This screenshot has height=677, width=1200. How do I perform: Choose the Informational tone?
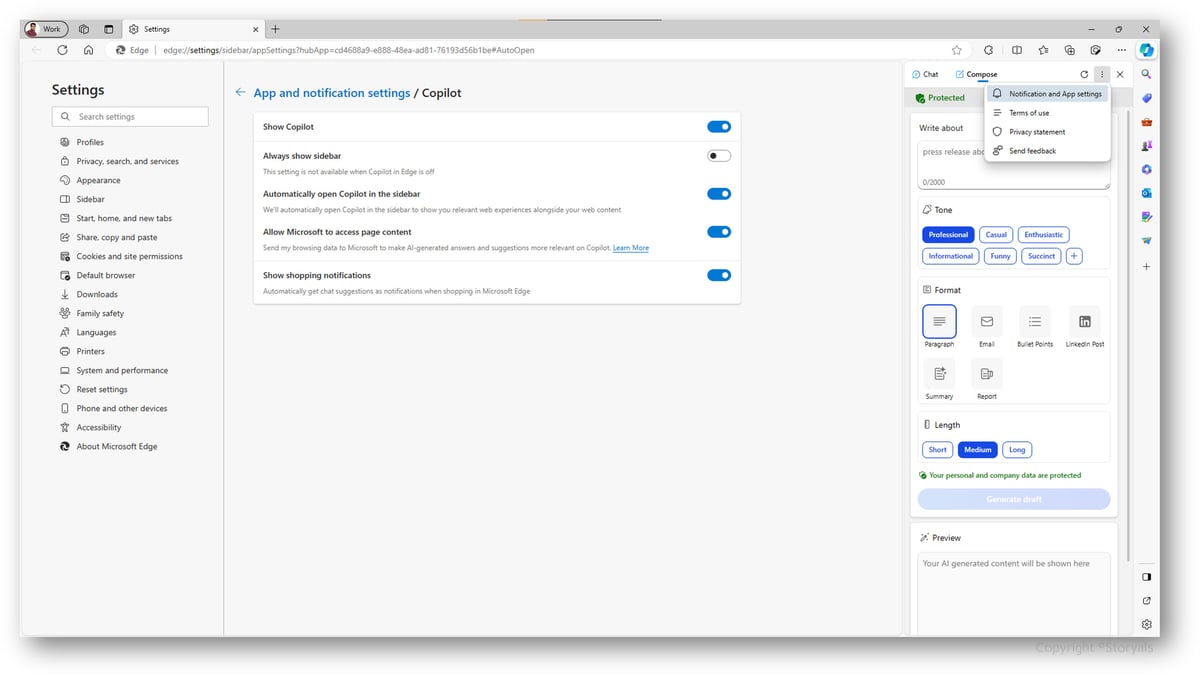[950, 256]
